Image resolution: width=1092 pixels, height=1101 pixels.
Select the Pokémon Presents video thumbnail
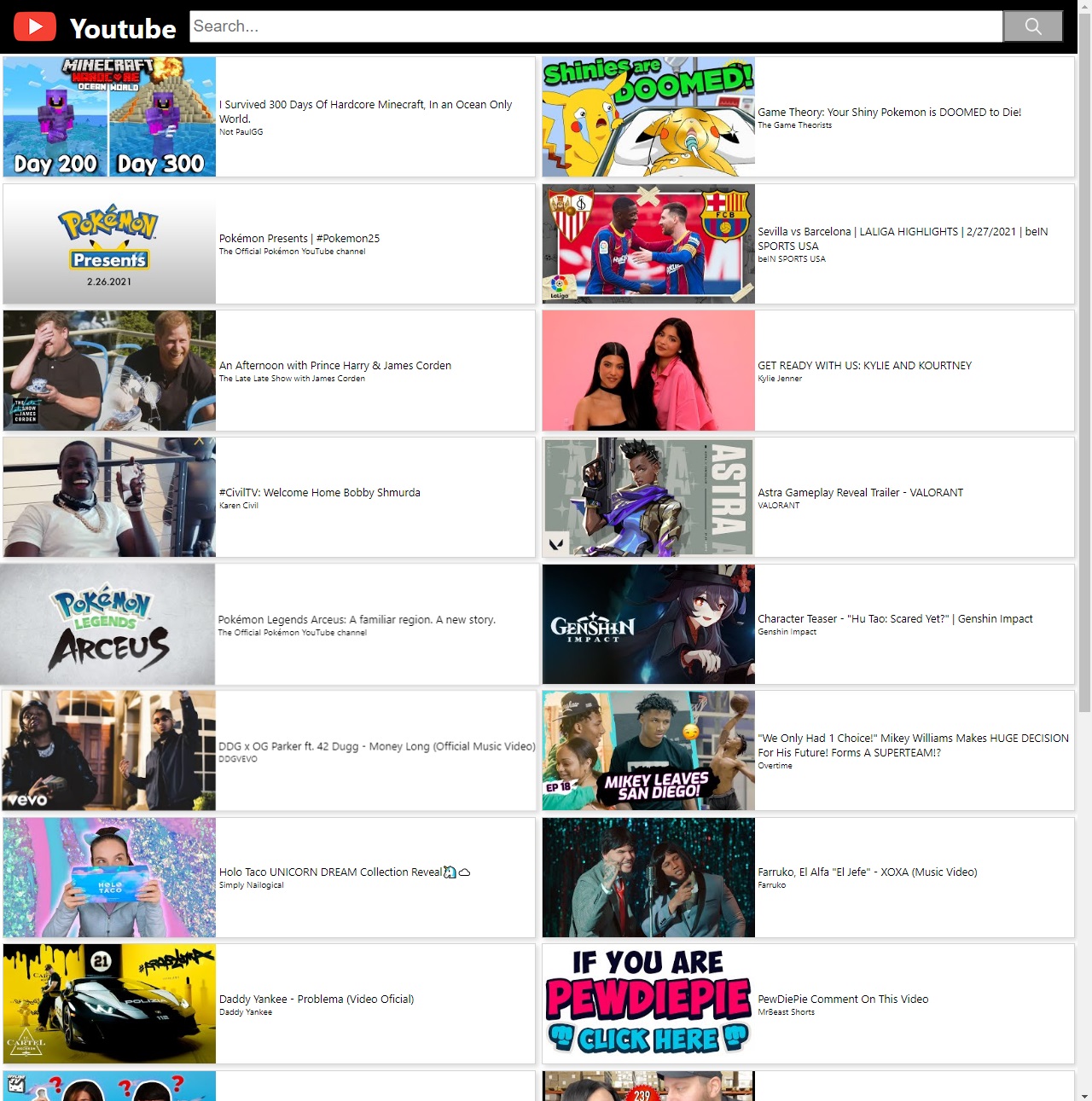pos(109,244)
